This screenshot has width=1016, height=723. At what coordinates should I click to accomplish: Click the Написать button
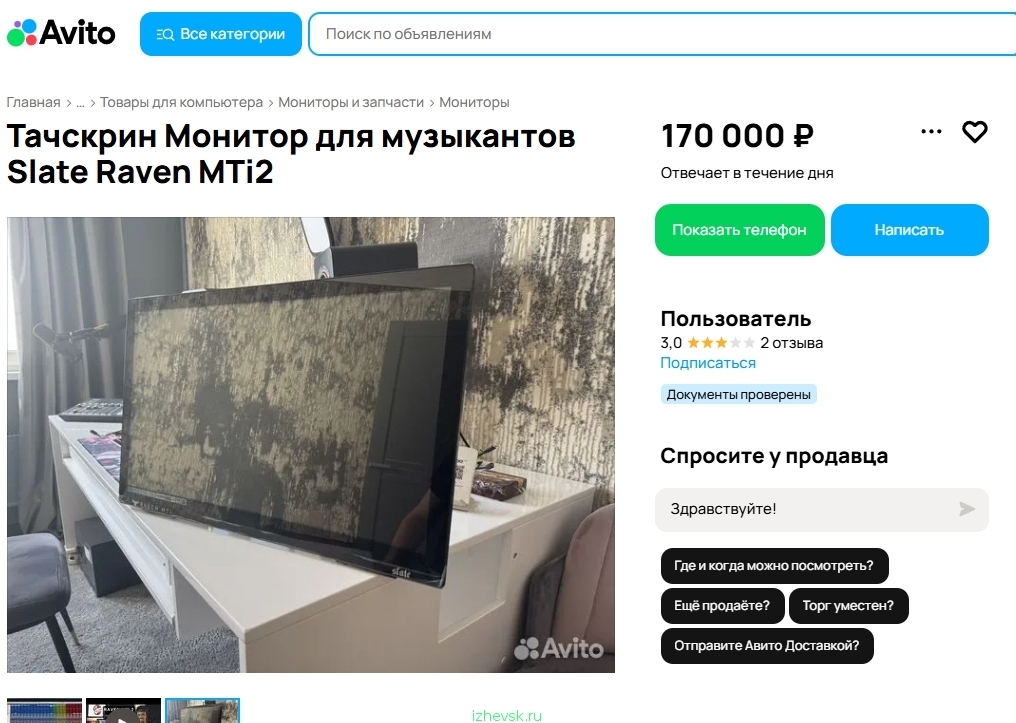tap(909, 230)
